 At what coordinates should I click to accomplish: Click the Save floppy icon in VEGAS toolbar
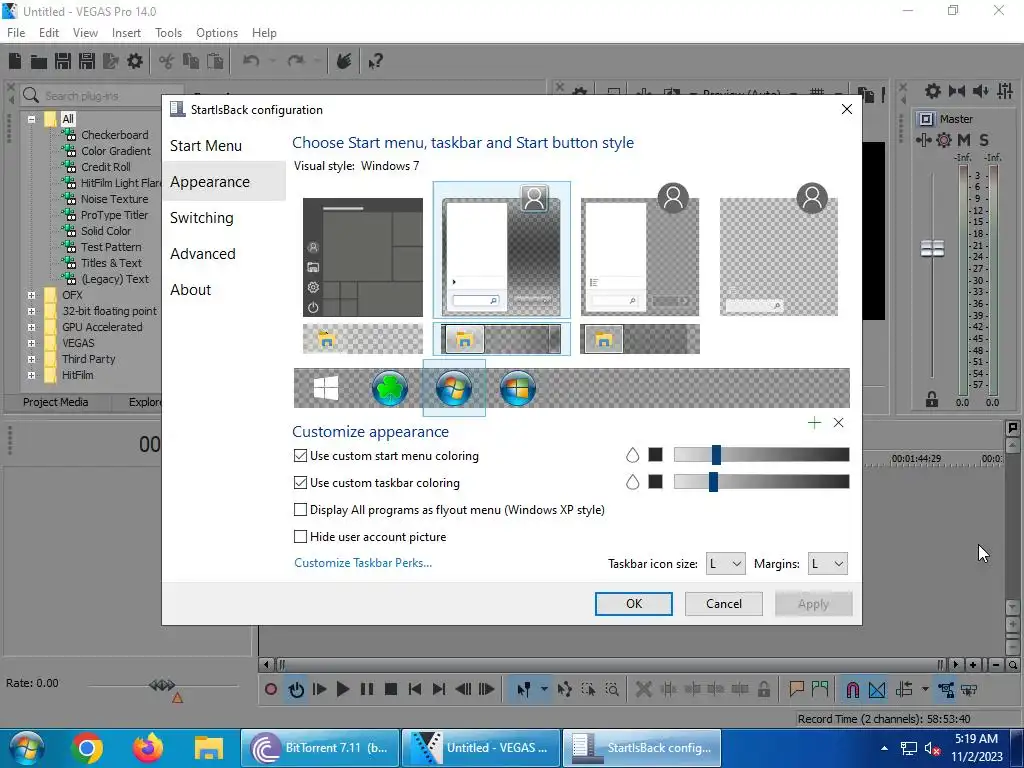click(63, 61)
